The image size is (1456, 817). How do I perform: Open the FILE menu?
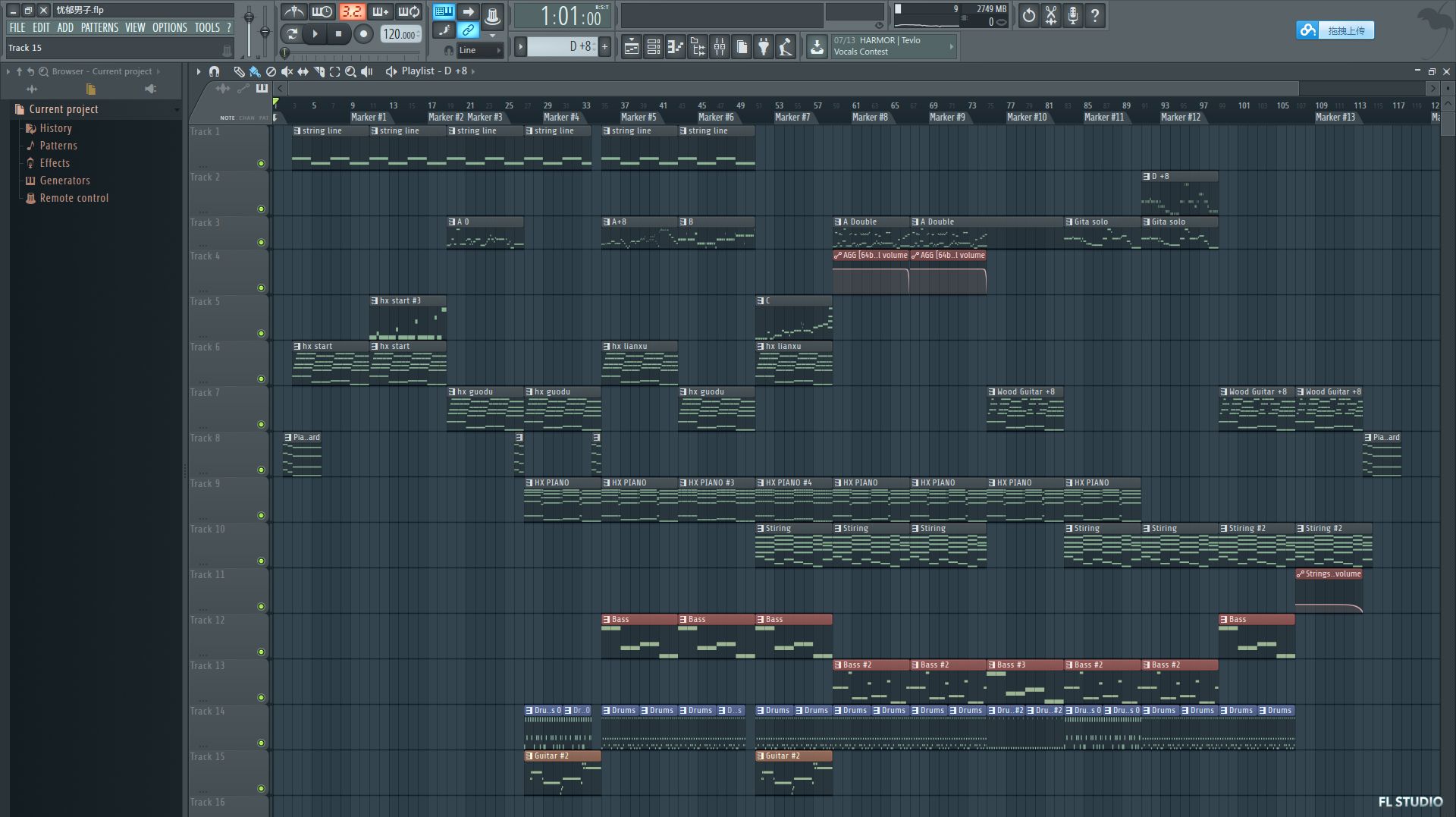pyautogui.click(x=17, y=27)
